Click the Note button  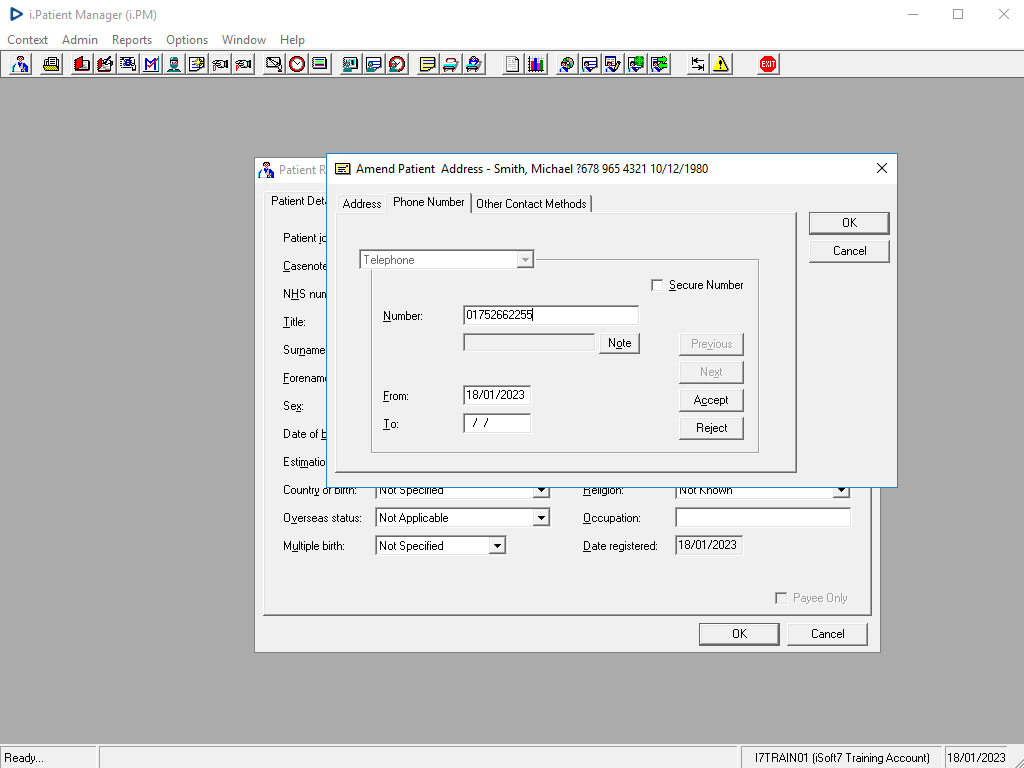(x=619, y=343)
